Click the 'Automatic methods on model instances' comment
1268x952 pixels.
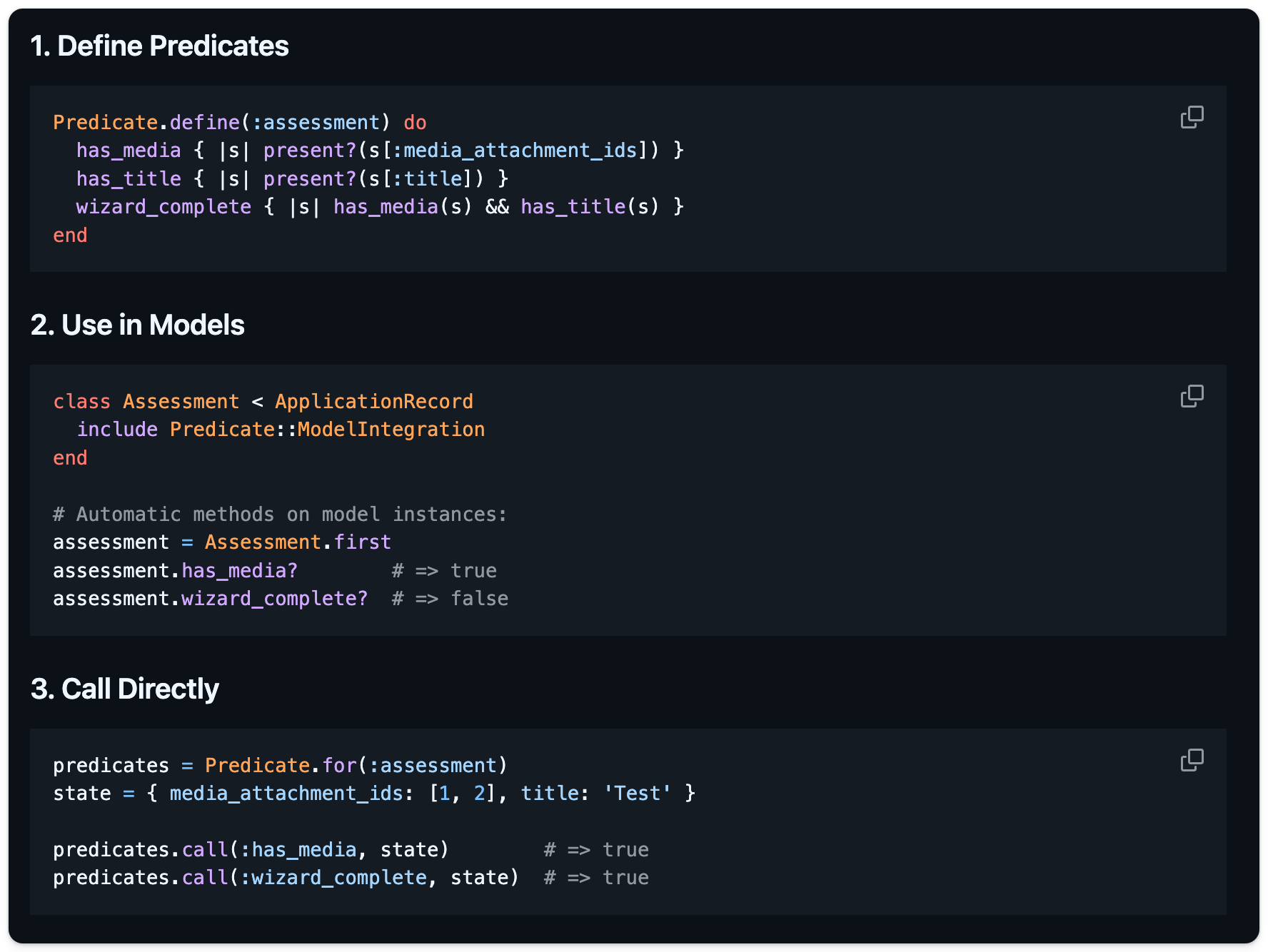(x=280, y=515)
